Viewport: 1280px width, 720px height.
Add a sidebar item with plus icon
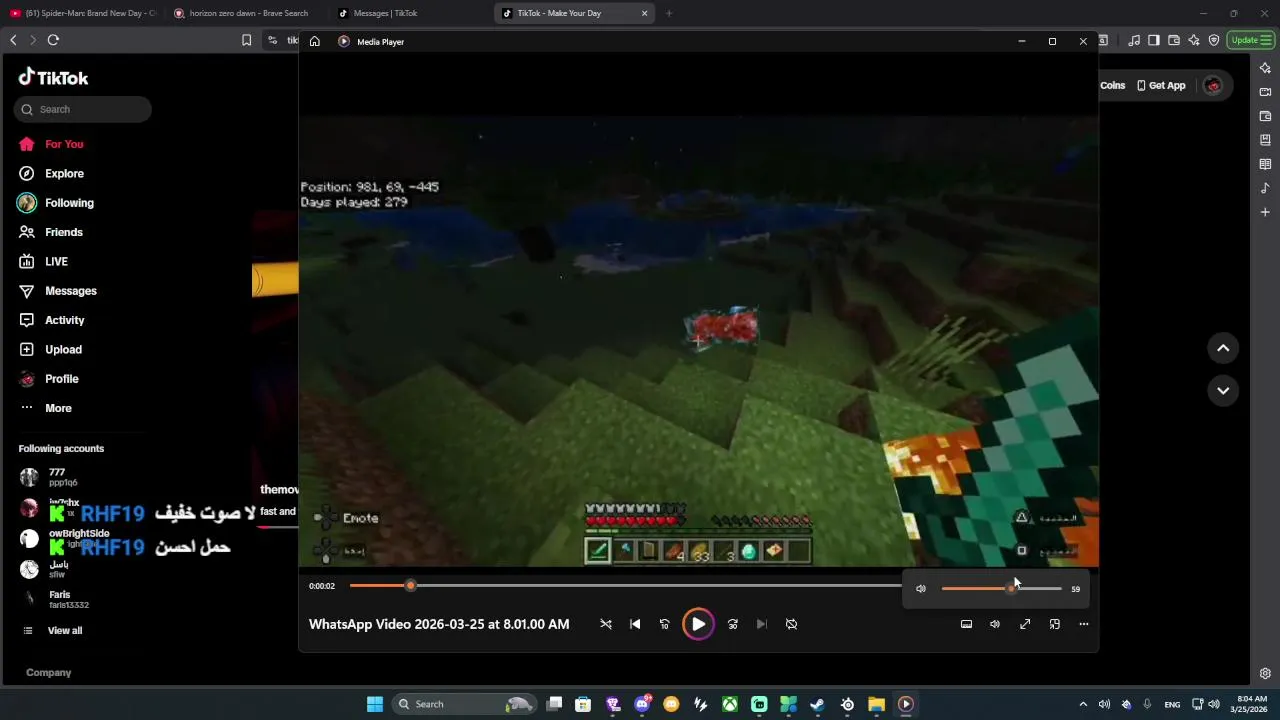[x=1265, y=212]
